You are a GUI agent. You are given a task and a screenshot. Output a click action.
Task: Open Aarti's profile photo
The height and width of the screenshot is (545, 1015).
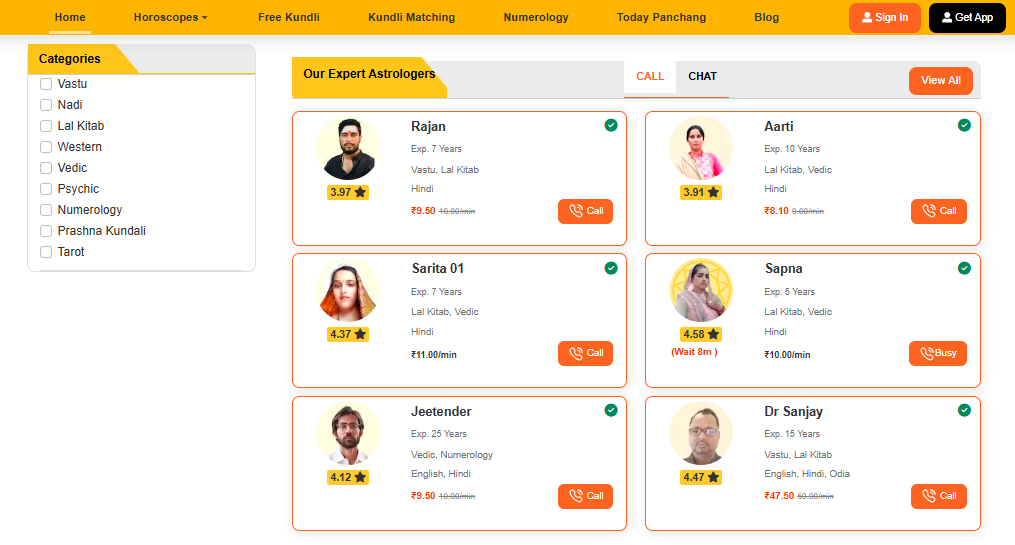(x=701, y=149)
